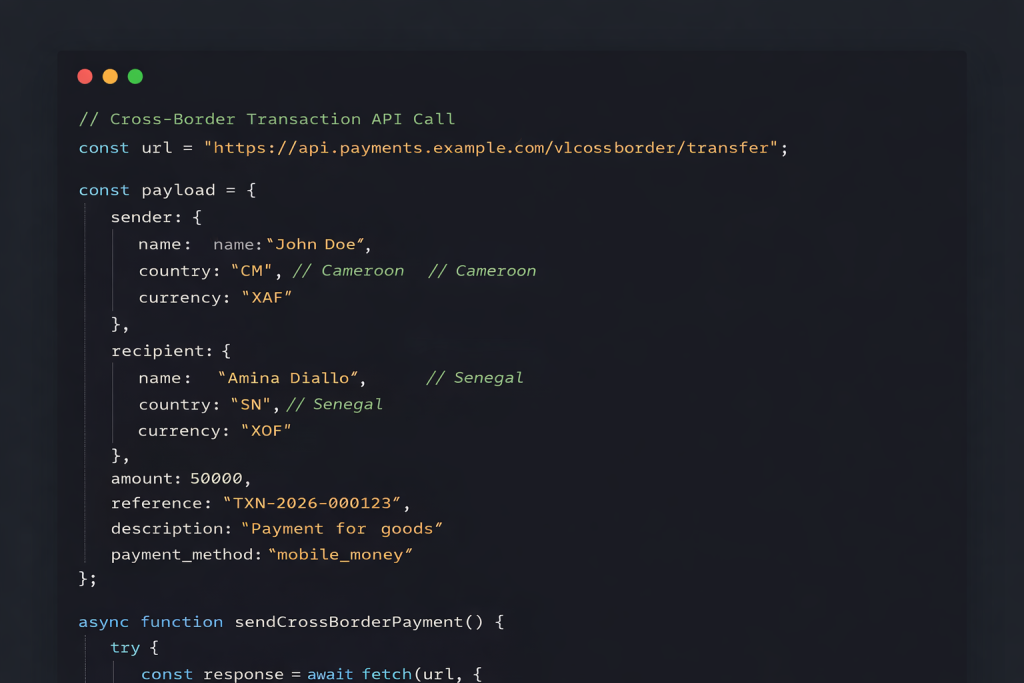
Task: Click the yellow minimize dot
Action: coord(110,77)
